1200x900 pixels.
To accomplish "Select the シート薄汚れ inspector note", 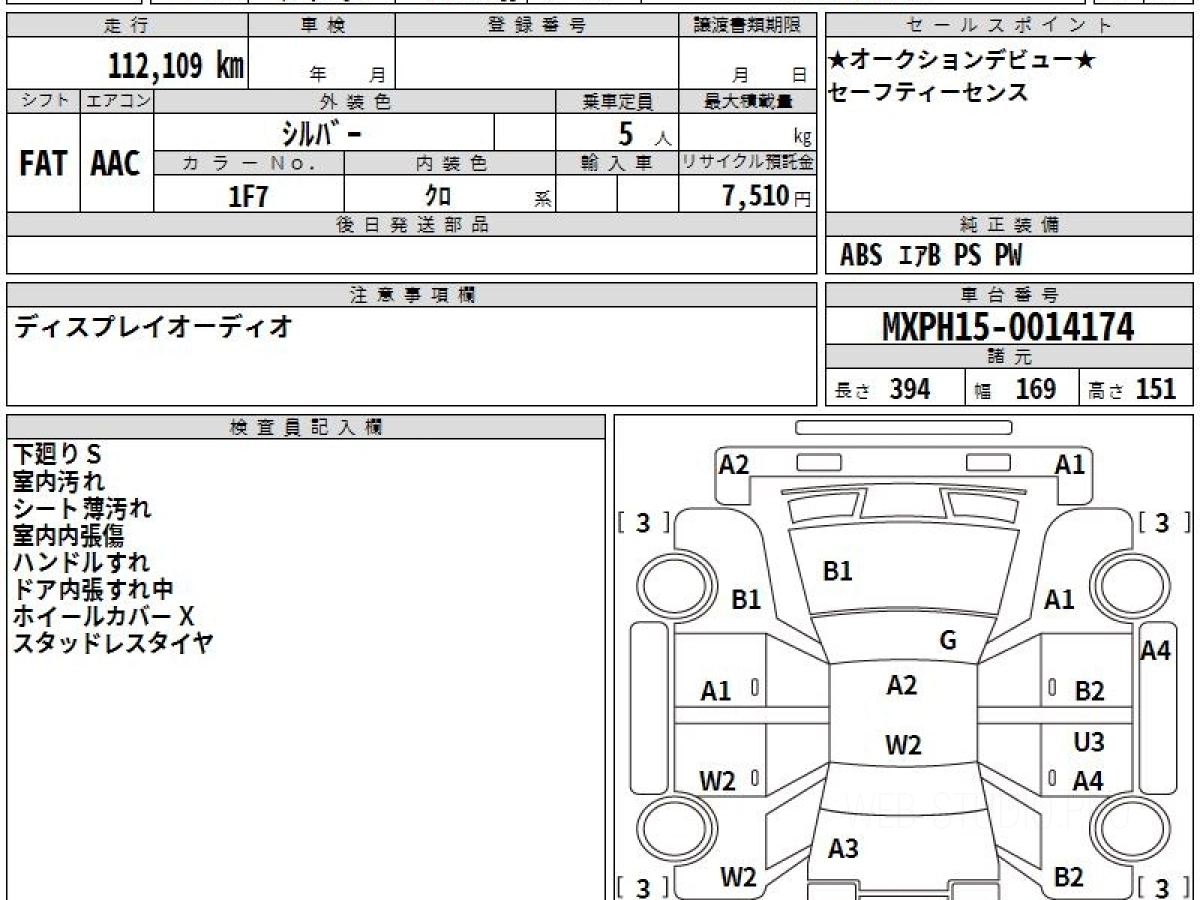I will (82, 509).
